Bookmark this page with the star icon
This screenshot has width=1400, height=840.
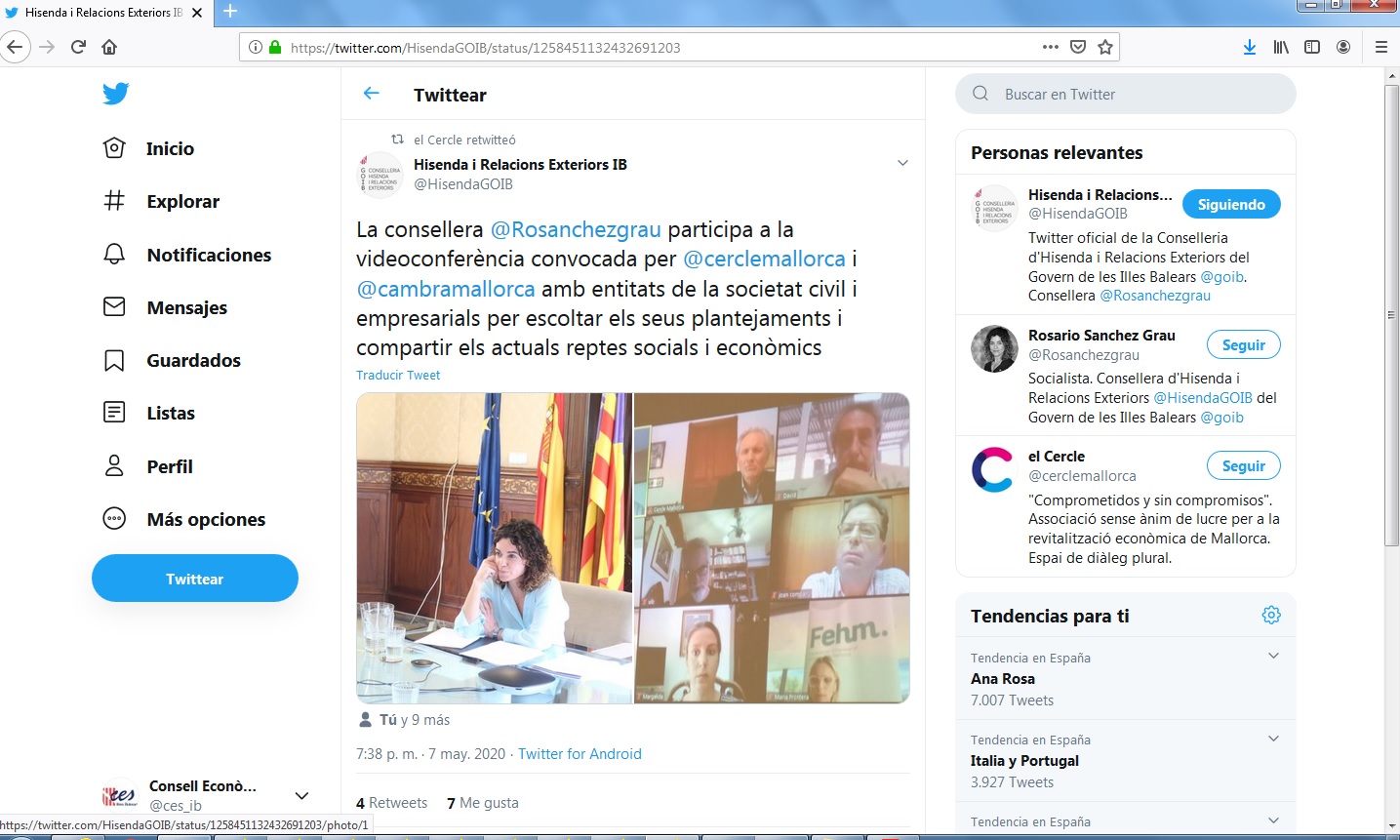click(x=1105, y=47)
